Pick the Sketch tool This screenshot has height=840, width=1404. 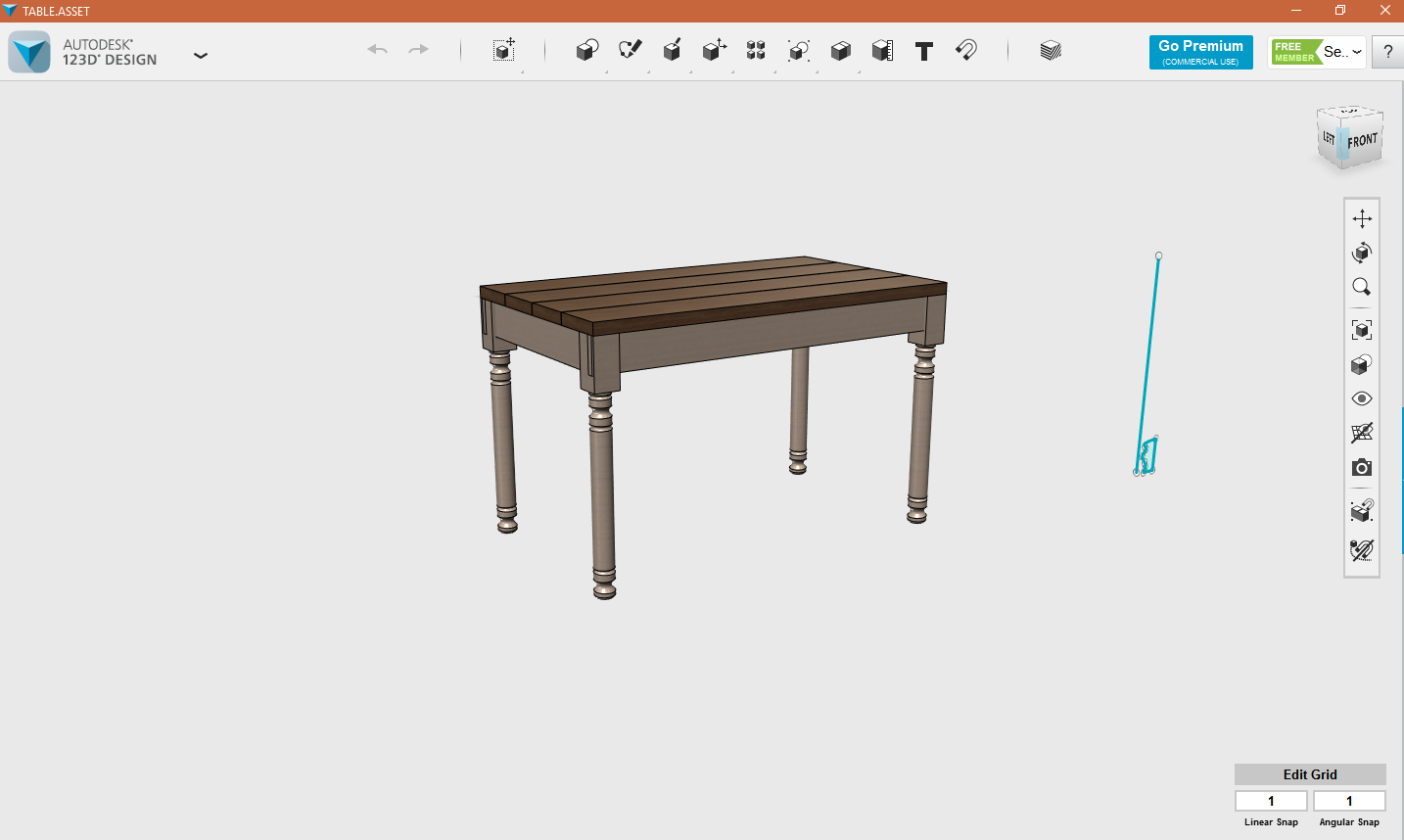point(630,51)
